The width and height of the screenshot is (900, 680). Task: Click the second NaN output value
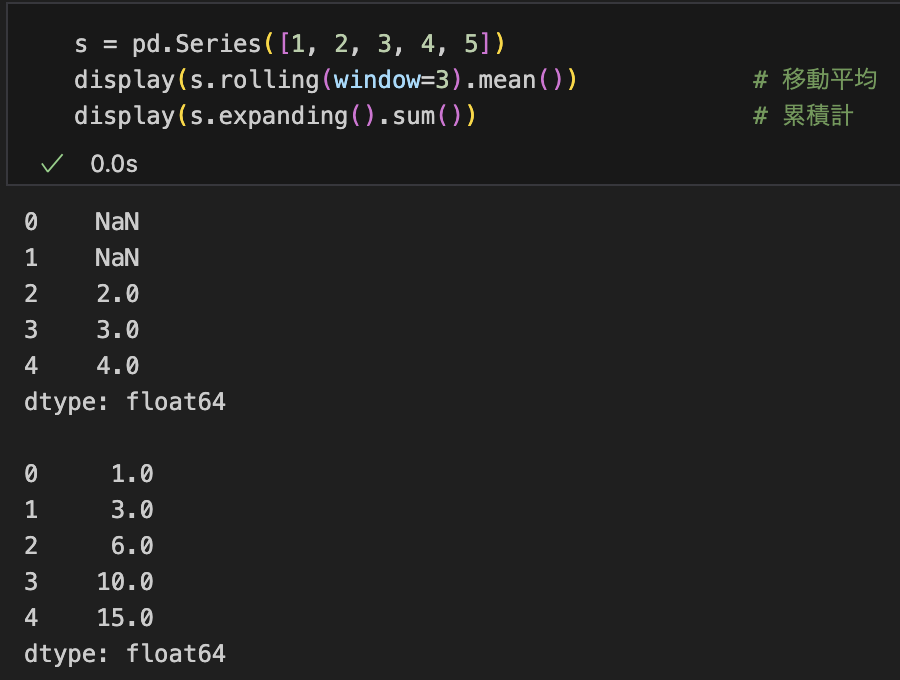click(x=117, y=258)
